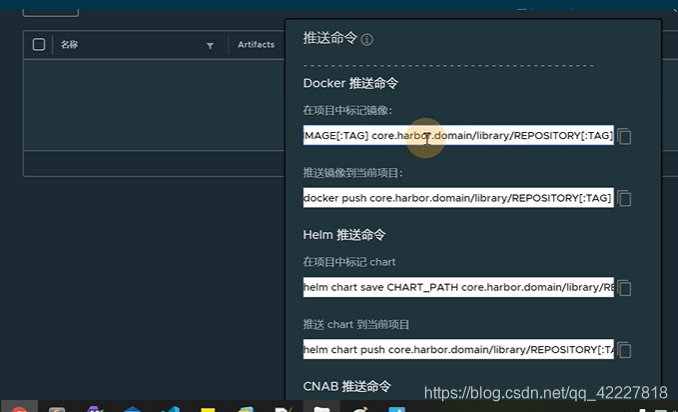The height and width of the screenshot is (412, 678).
Task: Click the 推送镜像到当前项目 label
Action: 353,173
